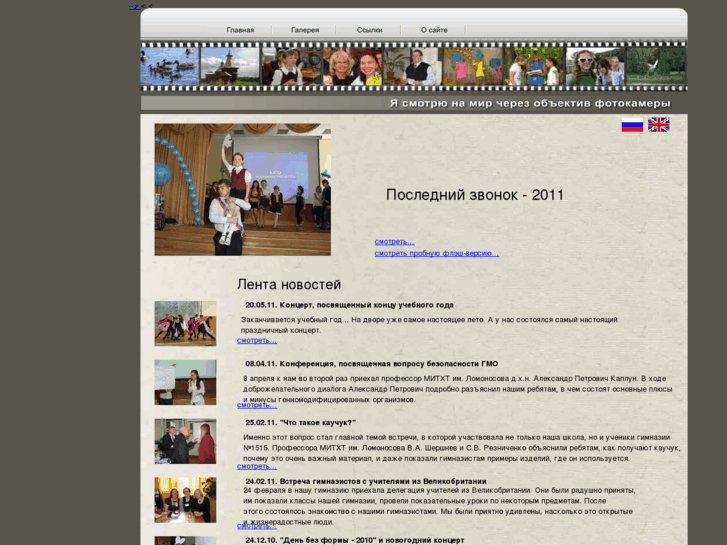The height and width of the screenshot is (545, 727).
Task: Open the Ссылки menu item
Action: click(x=370, y=30)
